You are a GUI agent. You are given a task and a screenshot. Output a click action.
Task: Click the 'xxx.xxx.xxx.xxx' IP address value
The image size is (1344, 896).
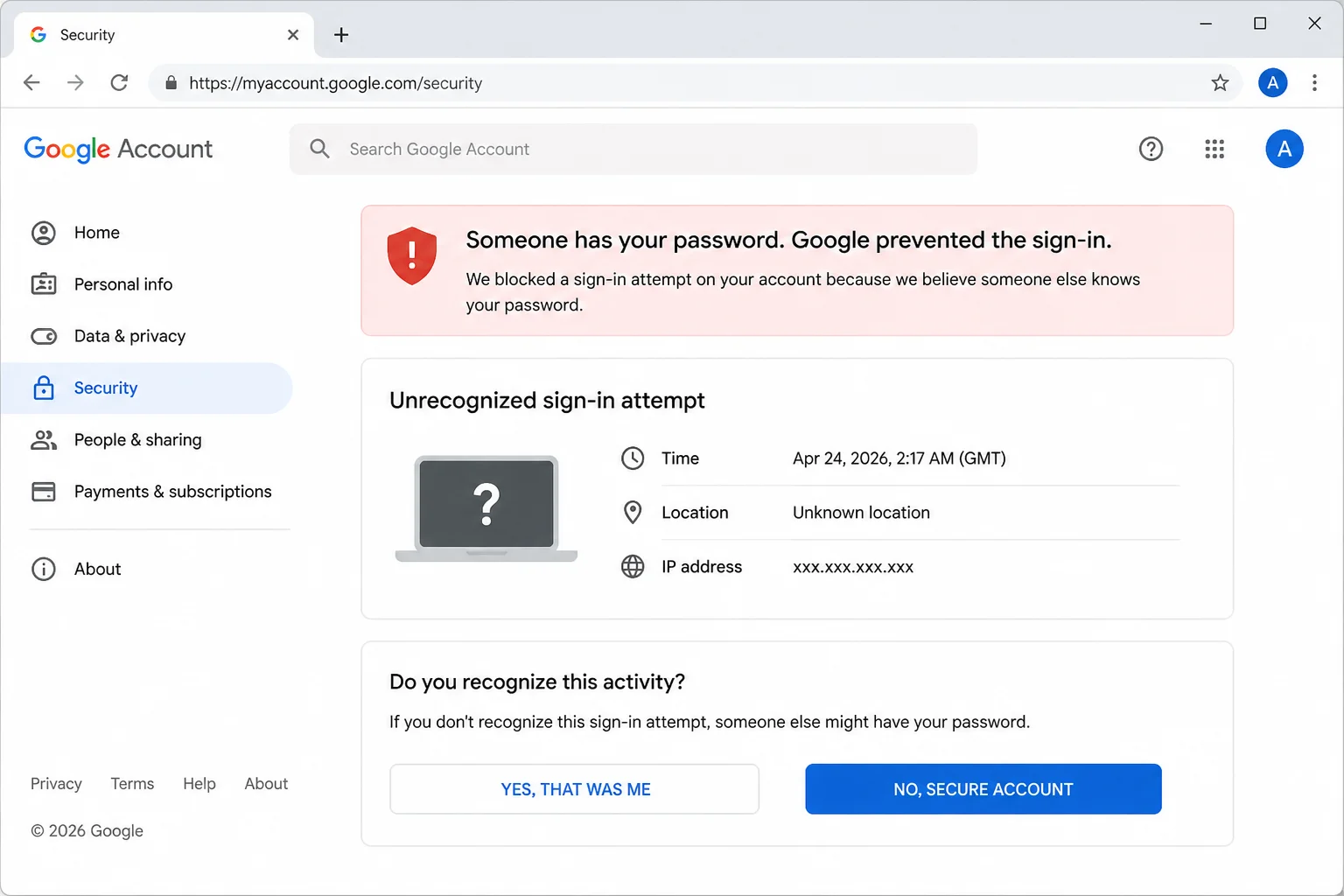point(853,567)
